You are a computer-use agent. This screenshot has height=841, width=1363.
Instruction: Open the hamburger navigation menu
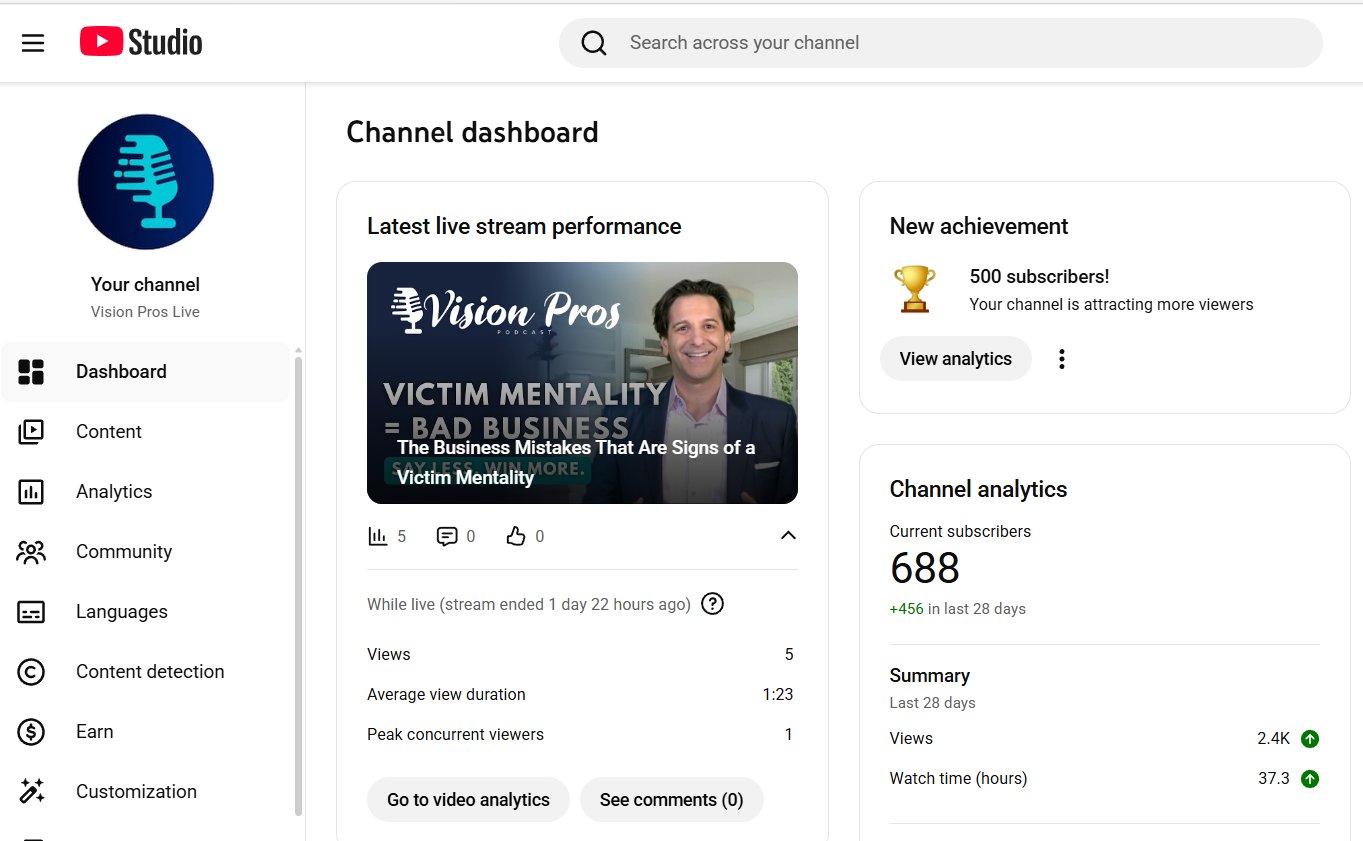pyautogui.click(x=33, y=43)
